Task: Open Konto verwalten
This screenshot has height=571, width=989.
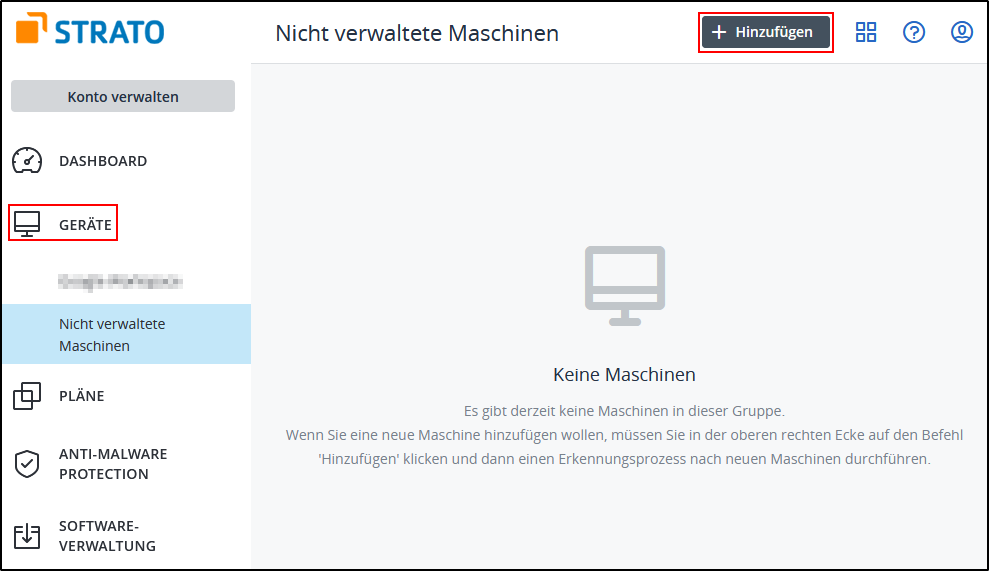Action: (123, 97)
